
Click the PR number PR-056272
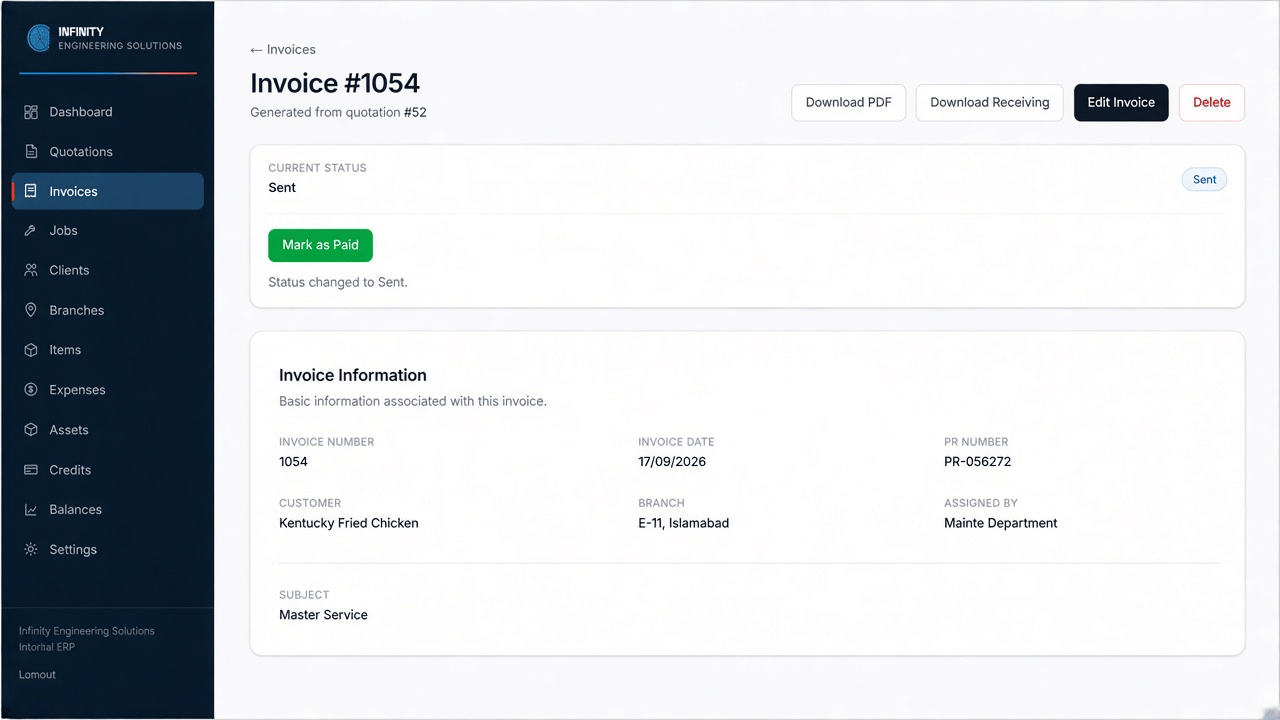[x=977, y=462]
